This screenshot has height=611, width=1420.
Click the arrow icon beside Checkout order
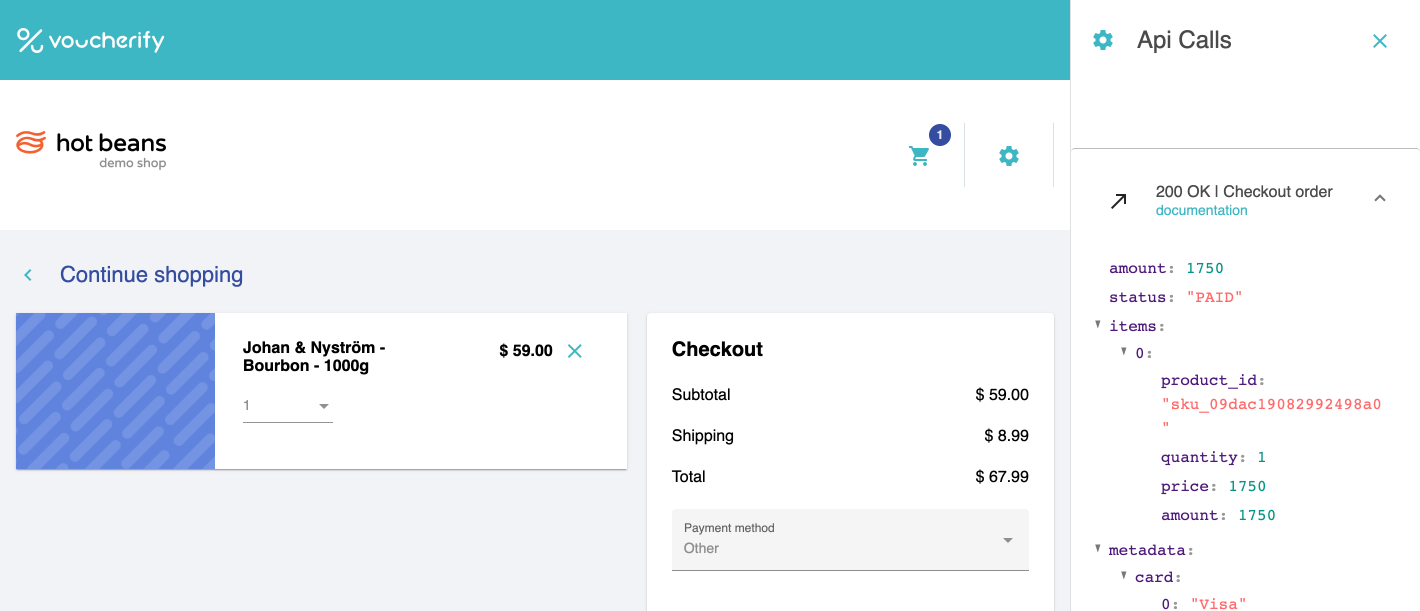coord(1119,201)
